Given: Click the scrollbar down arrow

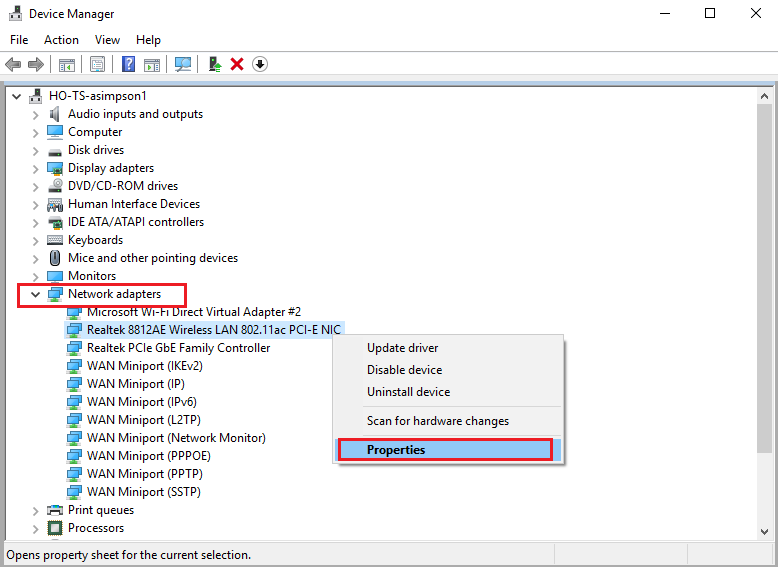Looking at the screenshot, I should coord(764,532).
